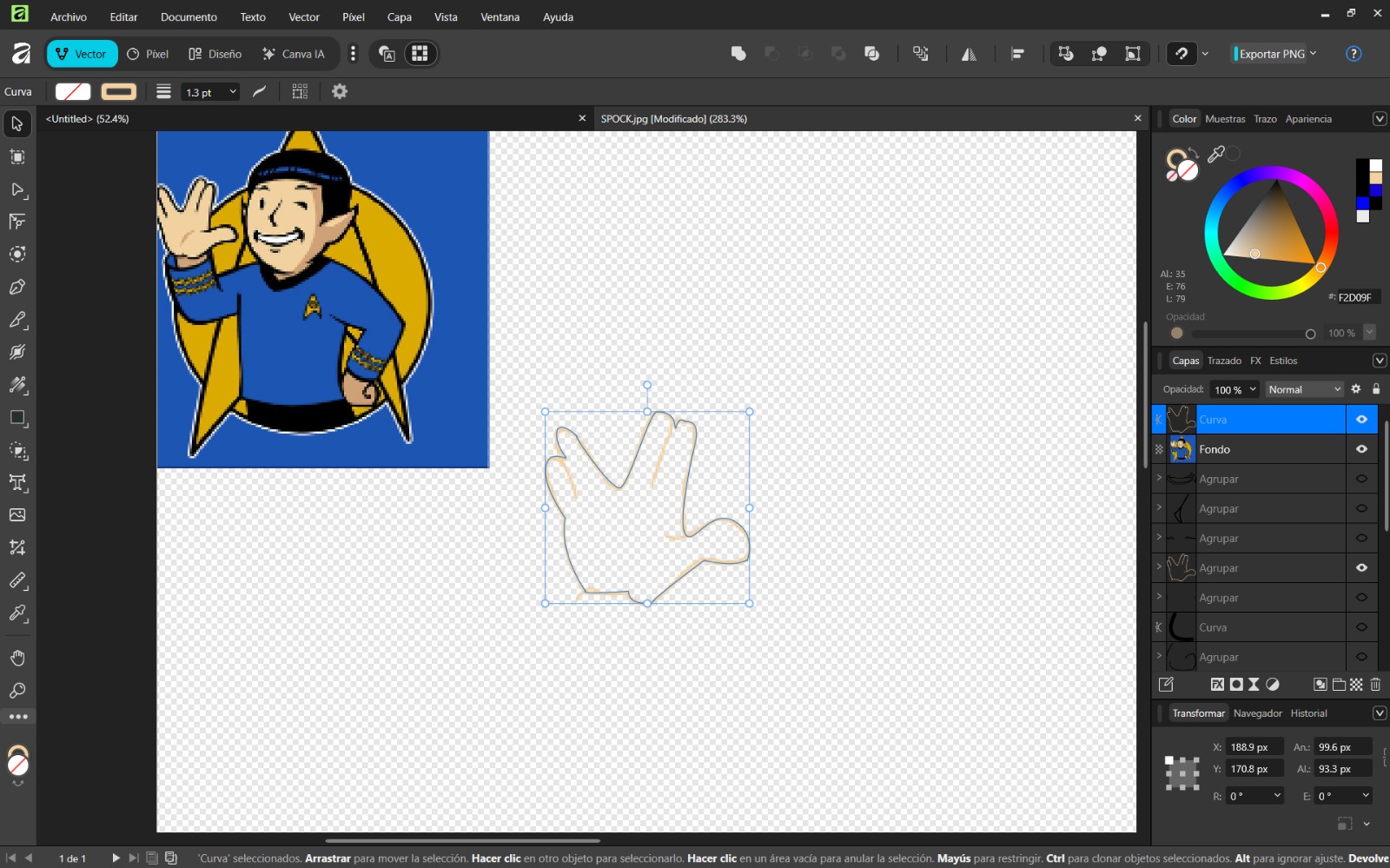This screenshot has height=868, width=1390.
Task: Select the Color Picker eyedropper tool
Action: (17, 613)
